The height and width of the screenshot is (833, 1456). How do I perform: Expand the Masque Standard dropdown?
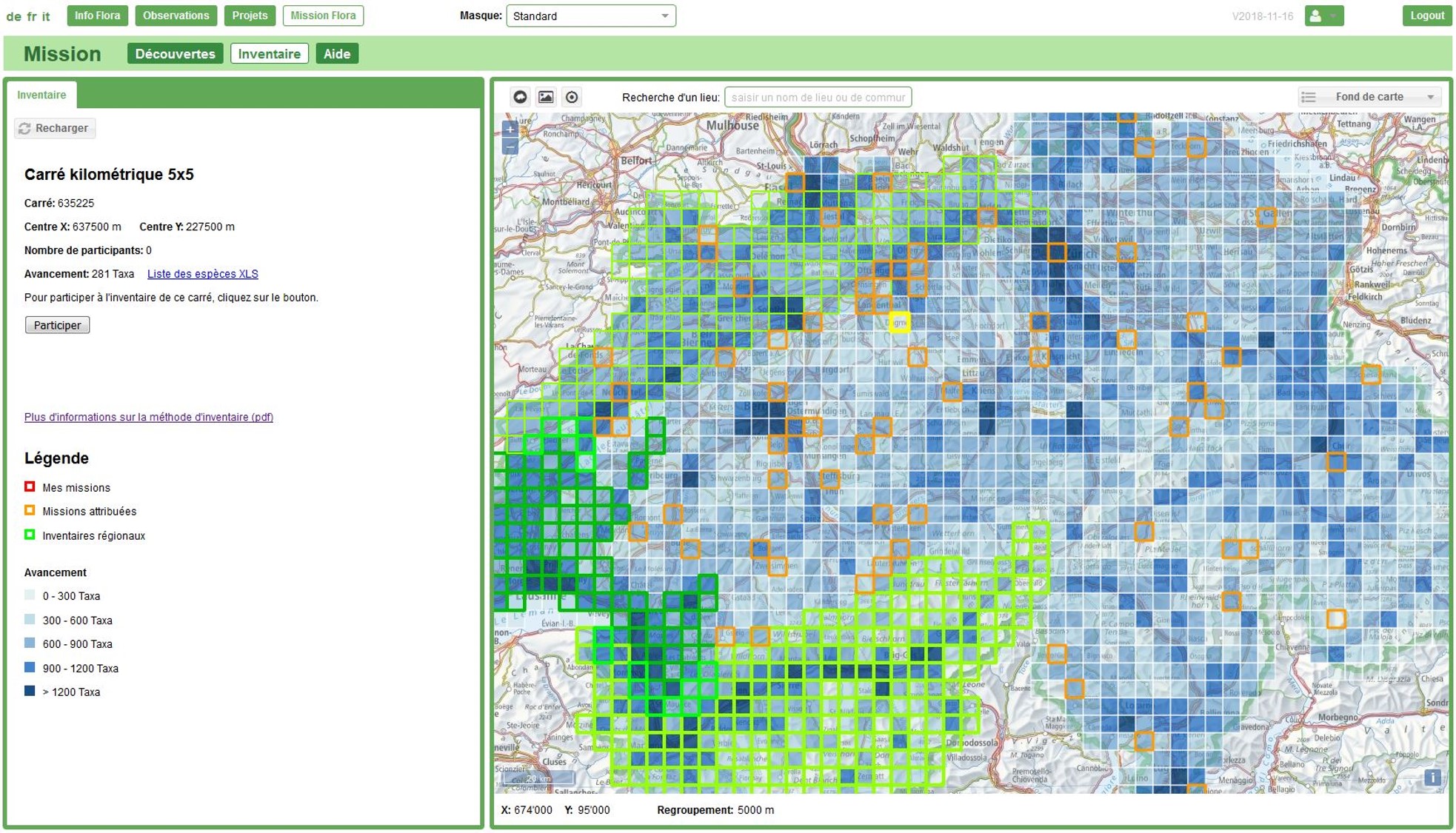pyautogui.click(x=590, y=16)
